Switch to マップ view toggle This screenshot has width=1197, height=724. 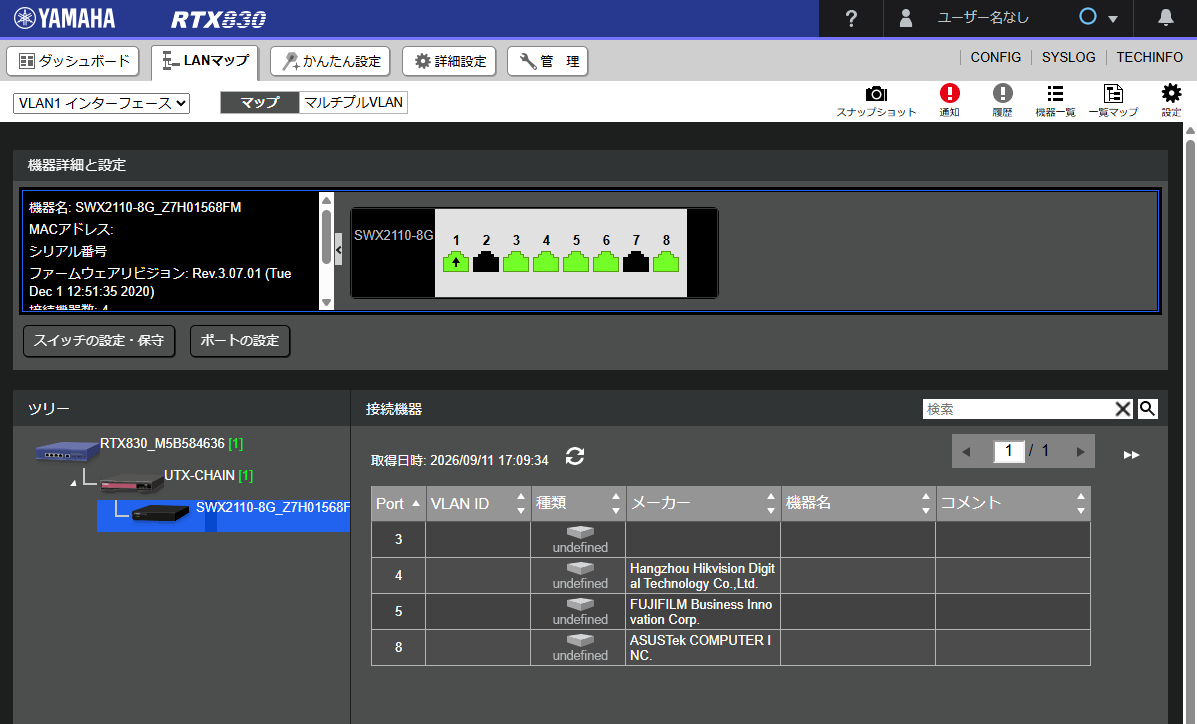[260, 102]
